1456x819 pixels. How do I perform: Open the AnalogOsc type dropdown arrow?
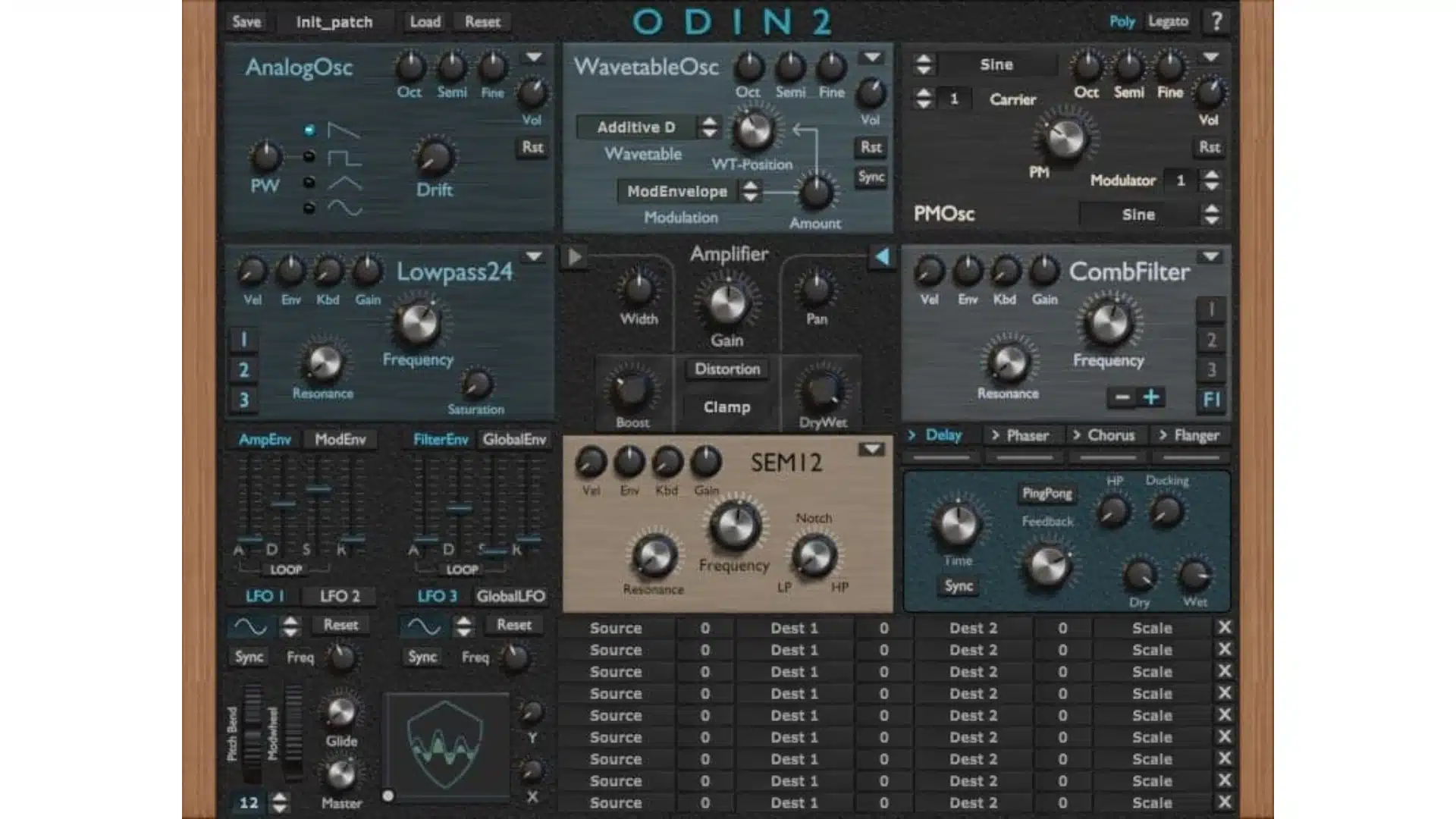pos(534,58)
